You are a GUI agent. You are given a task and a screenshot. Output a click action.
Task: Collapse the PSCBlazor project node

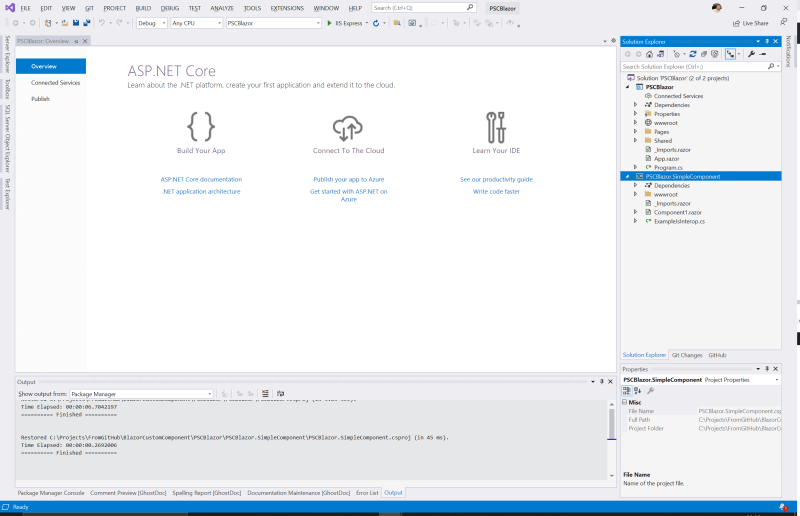(628, 87)
